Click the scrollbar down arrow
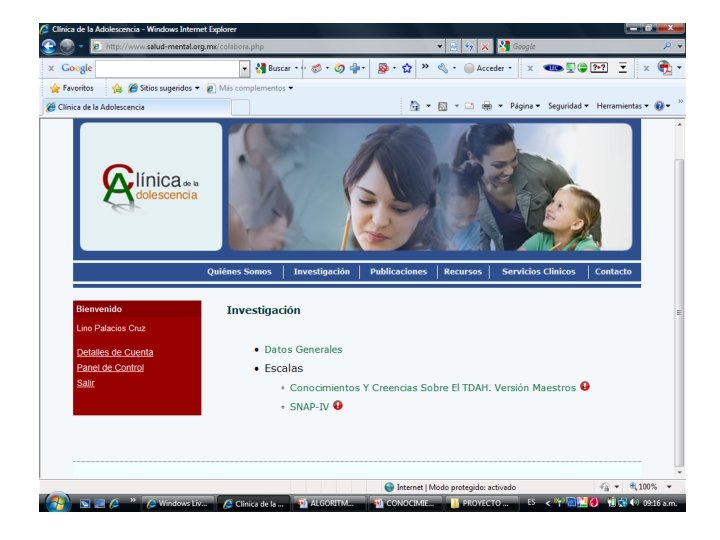The height and width of the screenshot is (540, 720). coord(680,472)
